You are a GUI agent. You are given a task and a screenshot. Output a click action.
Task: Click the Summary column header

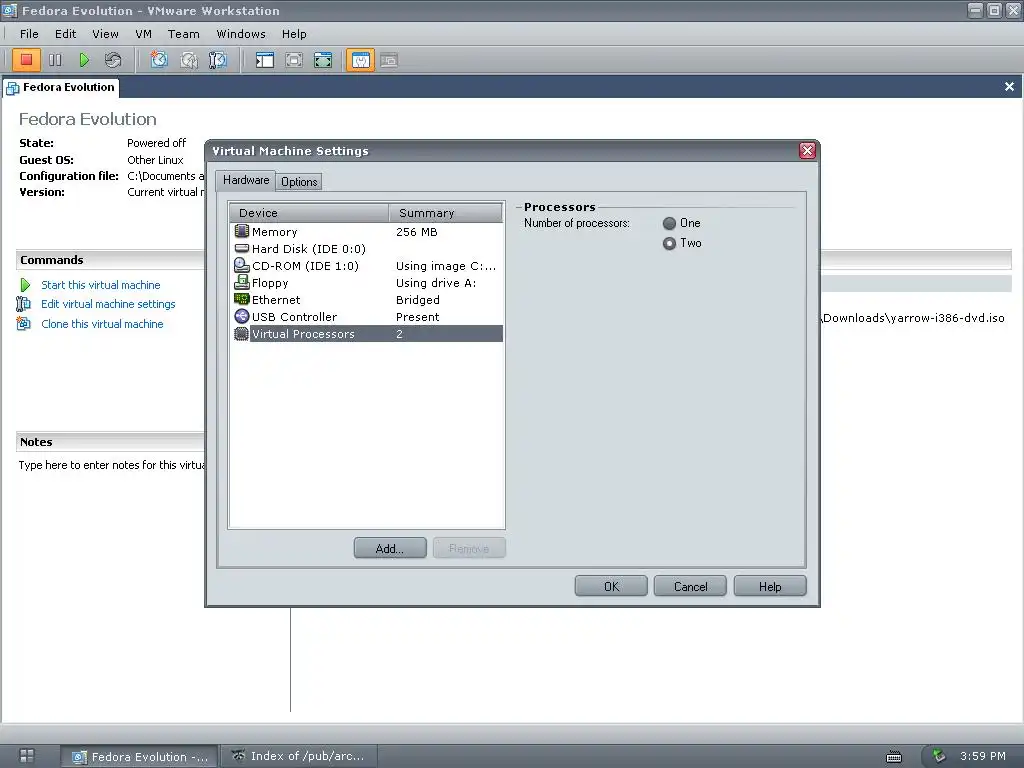tap(445, 213)
